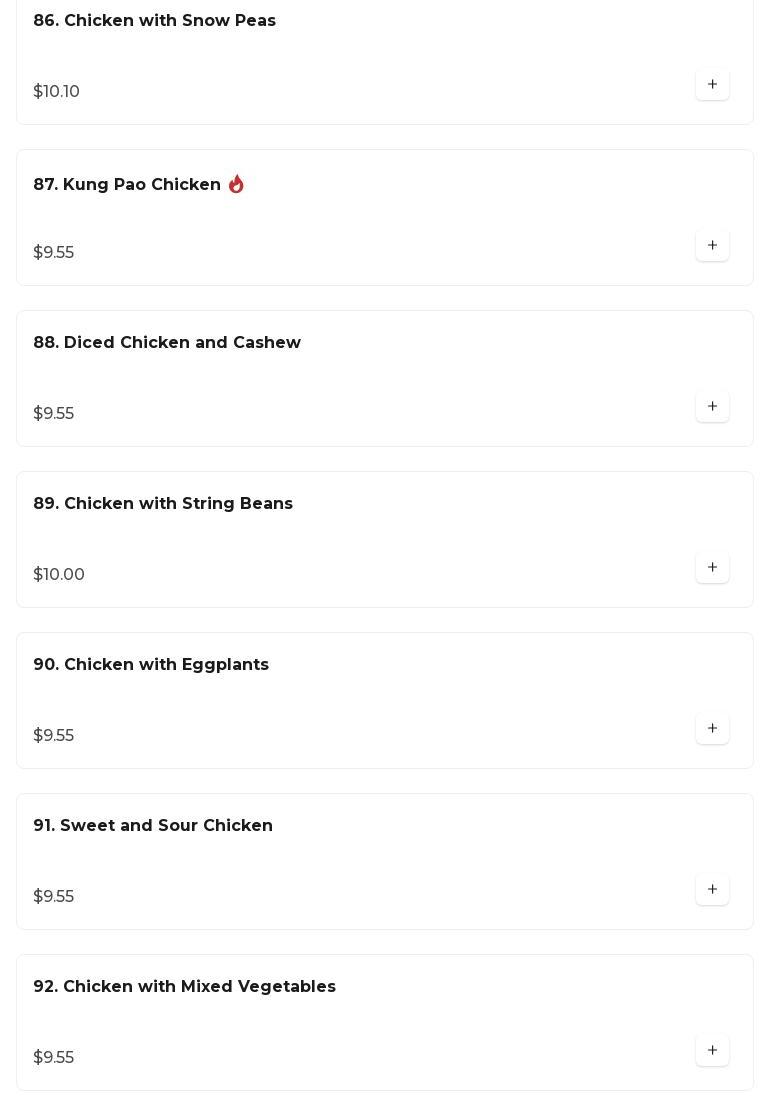Click the $9.55 price under Chicken with Eggplants
This screenshot has height=1100, width=770.
(54, 736)
